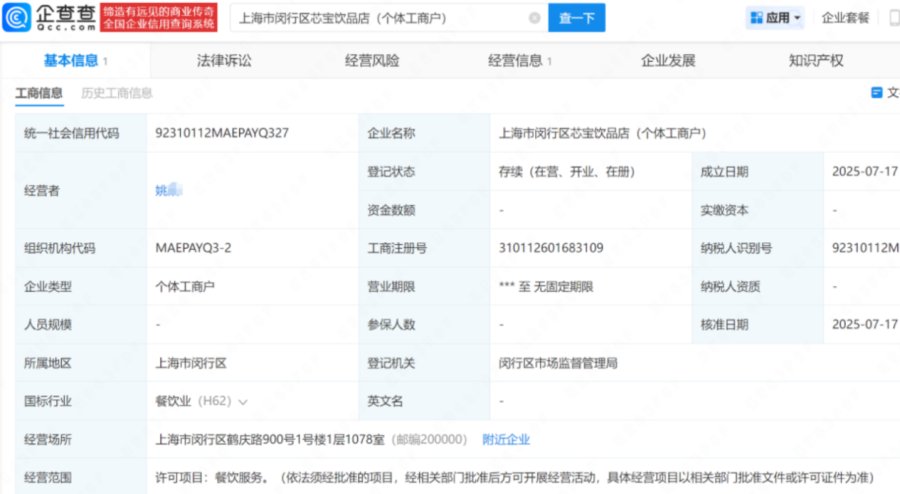Click the Qcc.com logo icon
The height and width of the screenshot is (494, 900).
[17, 17]
